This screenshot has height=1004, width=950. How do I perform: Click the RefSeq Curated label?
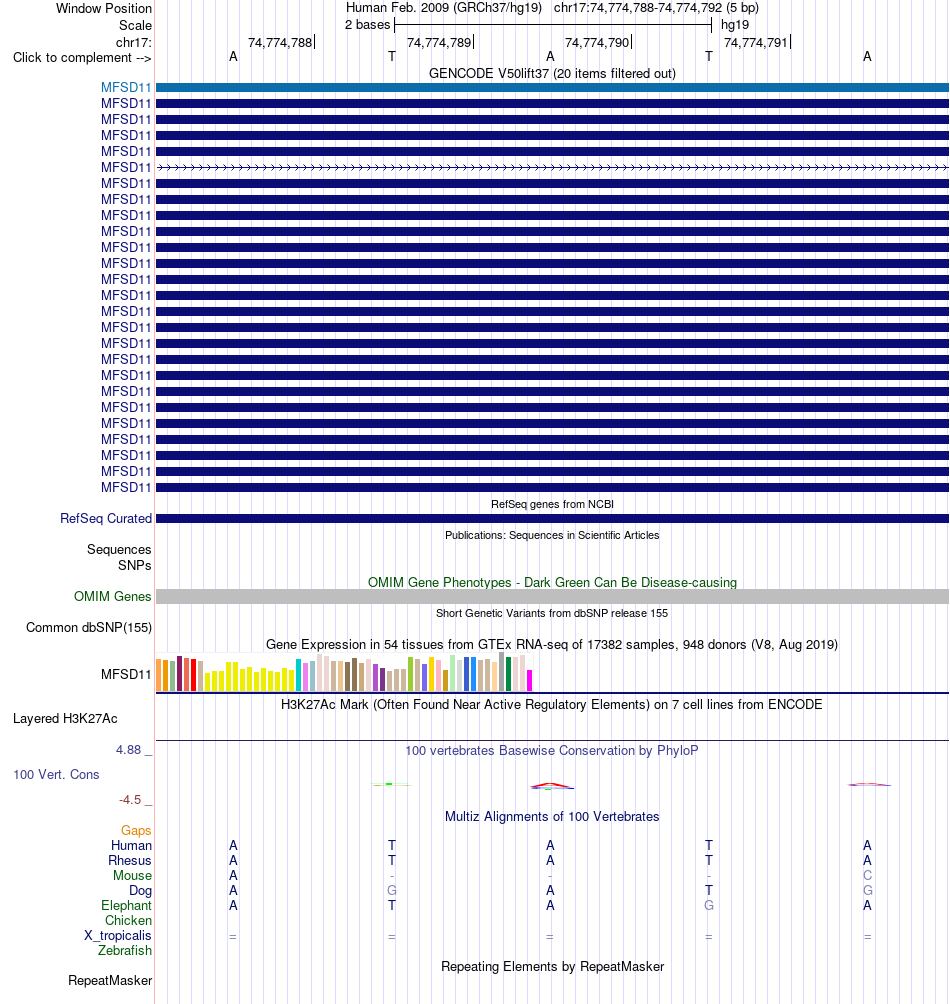(x=106, y=518)
